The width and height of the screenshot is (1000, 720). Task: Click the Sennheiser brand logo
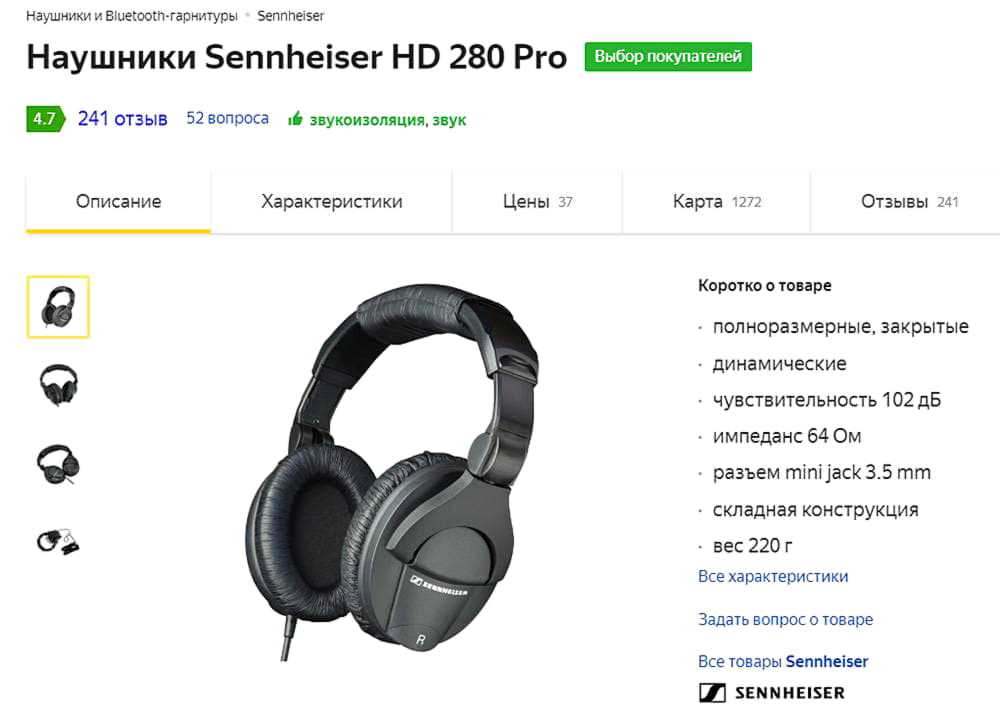click(x=772, y=693)
